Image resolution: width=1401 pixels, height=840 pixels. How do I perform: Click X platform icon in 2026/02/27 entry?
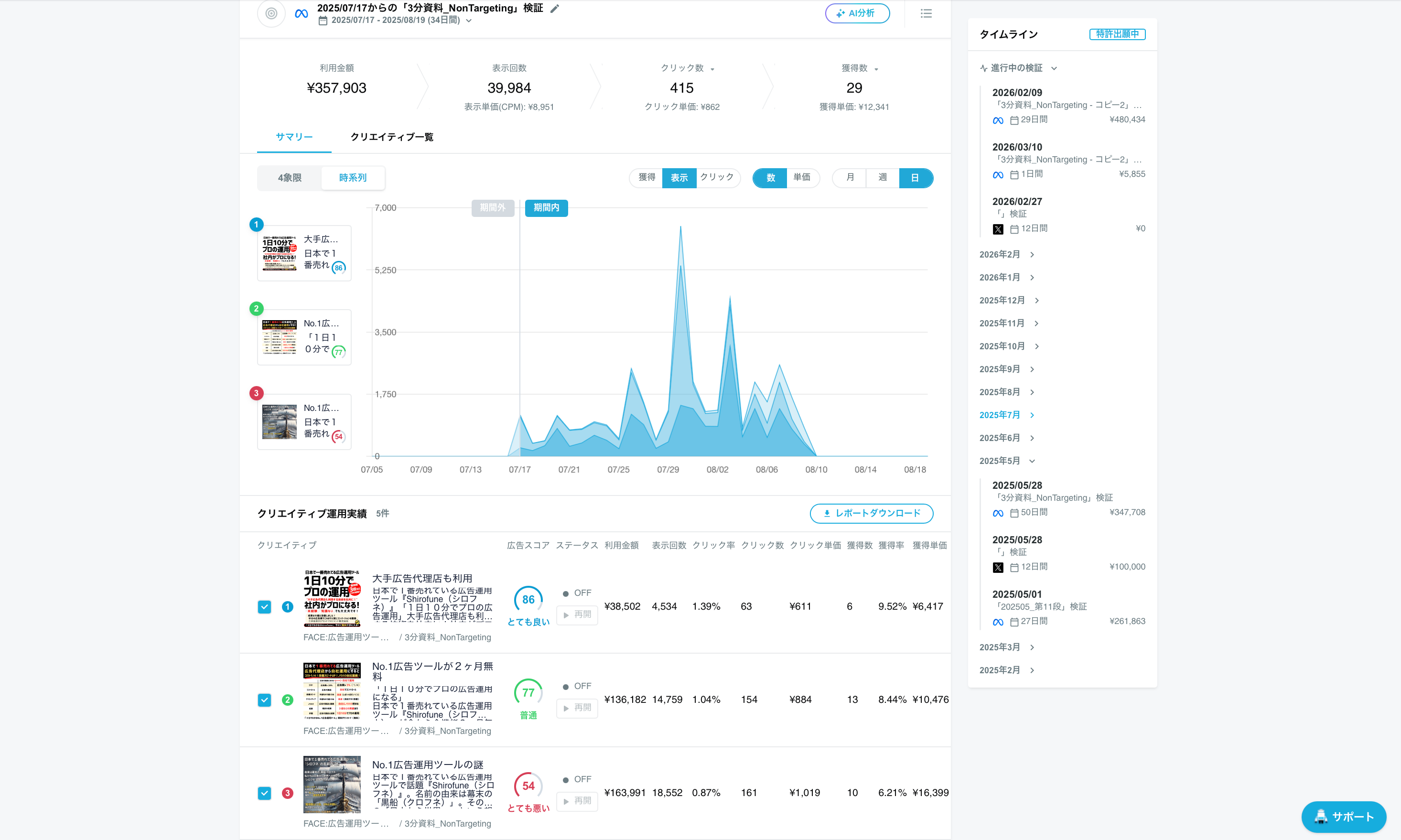point(998,229)
